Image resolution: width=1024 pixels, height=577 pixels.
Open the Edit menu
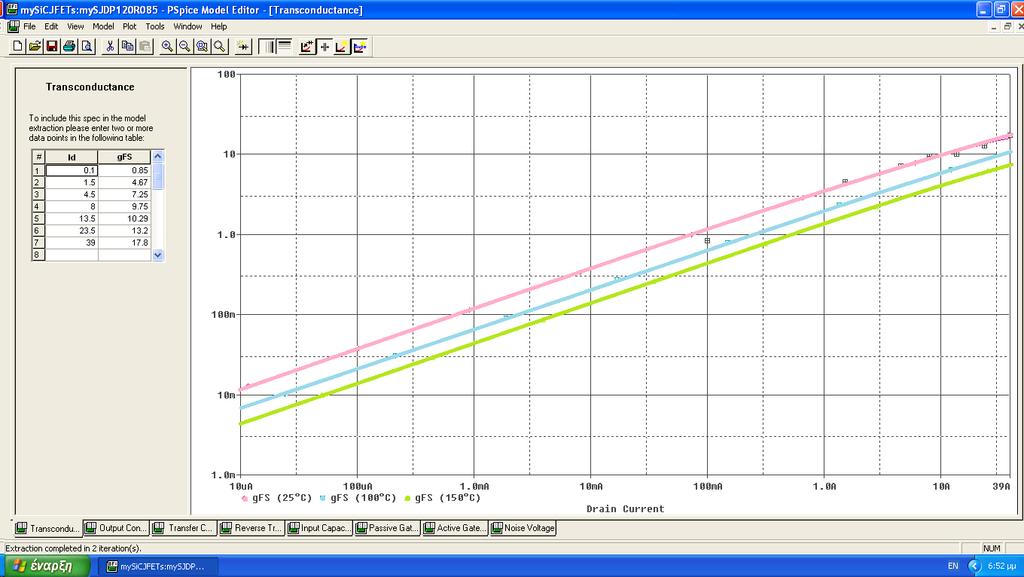(x=51, y=27)
